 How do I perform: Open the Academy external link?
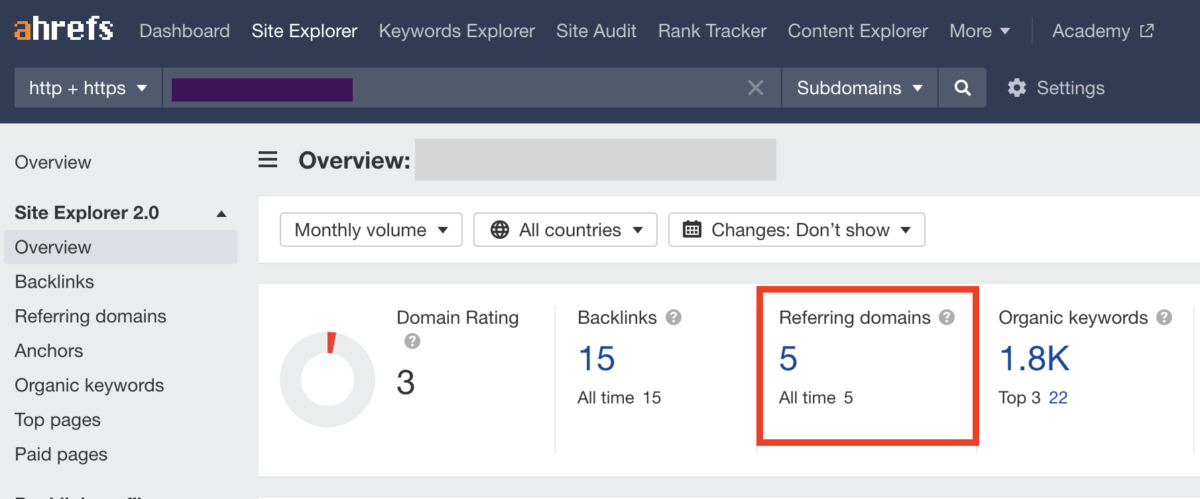pyautogui.click(x=1103, y=31)
